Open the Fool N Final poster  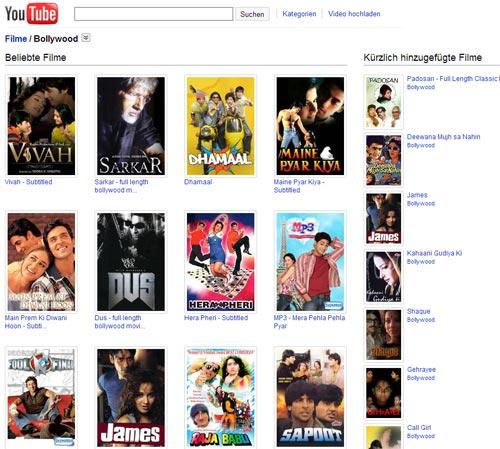[41, 398]
